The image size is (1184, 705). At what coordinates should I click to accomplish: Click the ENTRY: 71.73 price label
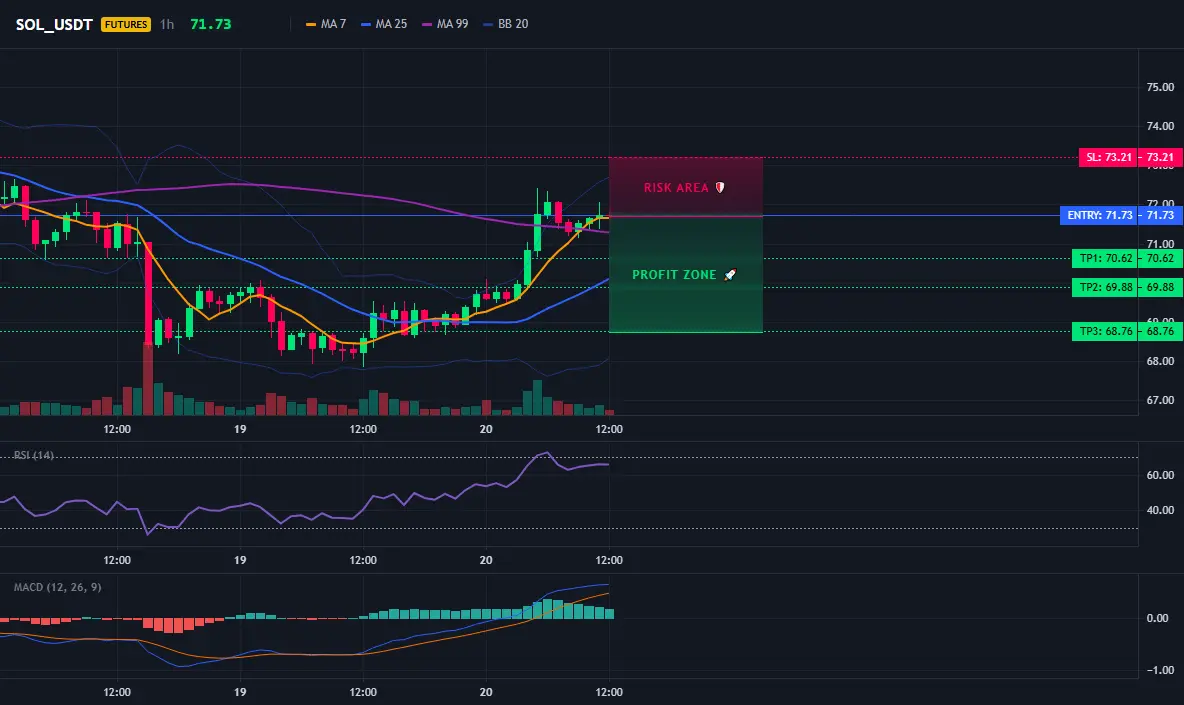pos(1099,215)
